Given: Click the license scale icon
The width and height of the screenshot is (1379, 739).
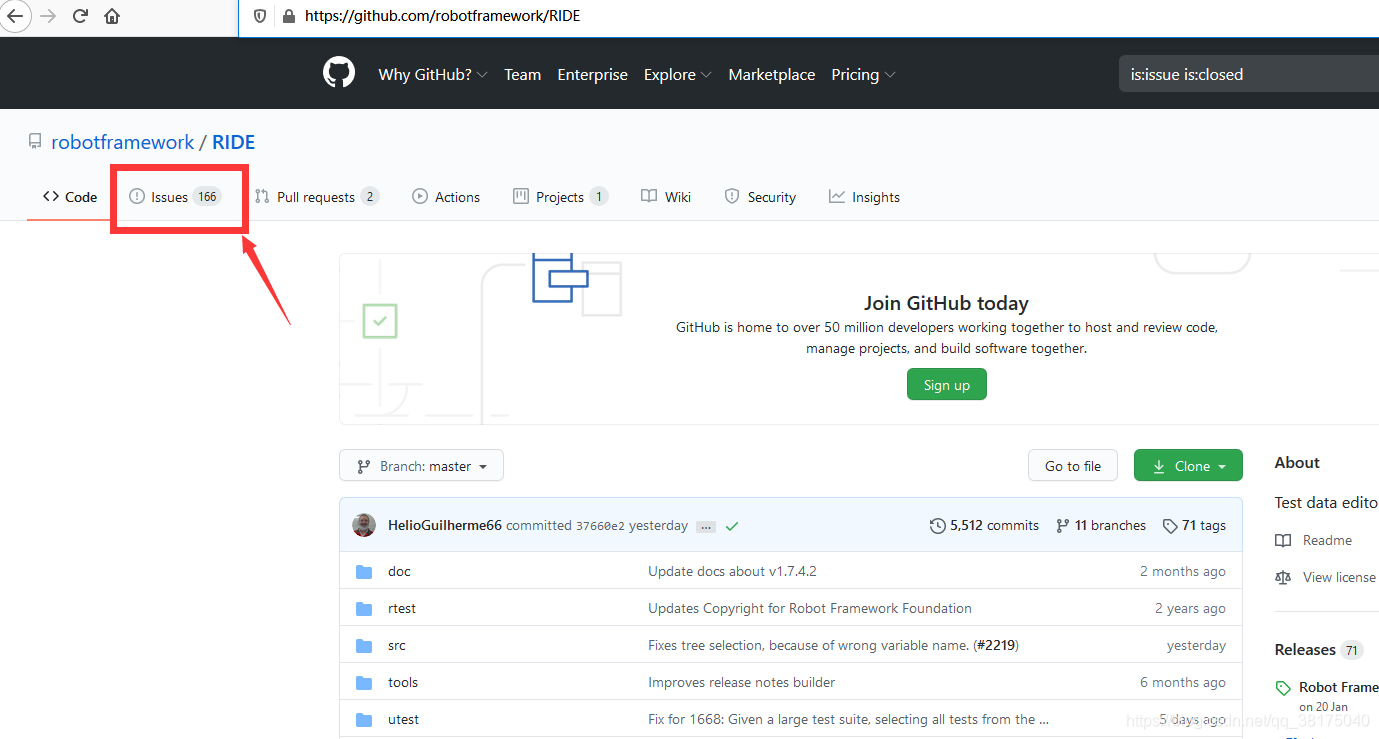Looking at the screenshot, I should [x=1283, y=578].
